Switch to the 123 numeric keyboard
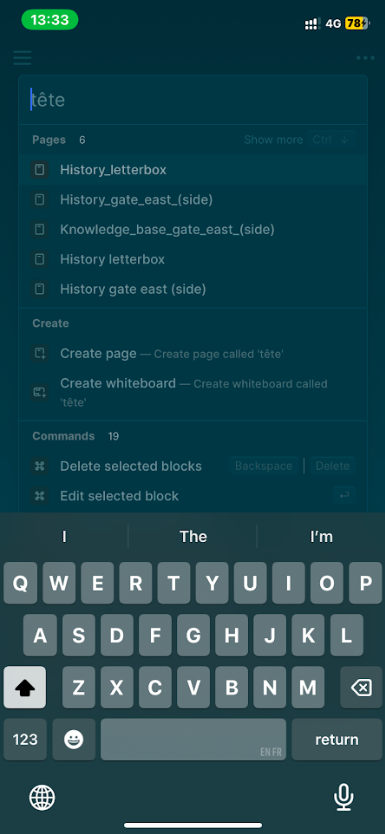 (25, 739)
